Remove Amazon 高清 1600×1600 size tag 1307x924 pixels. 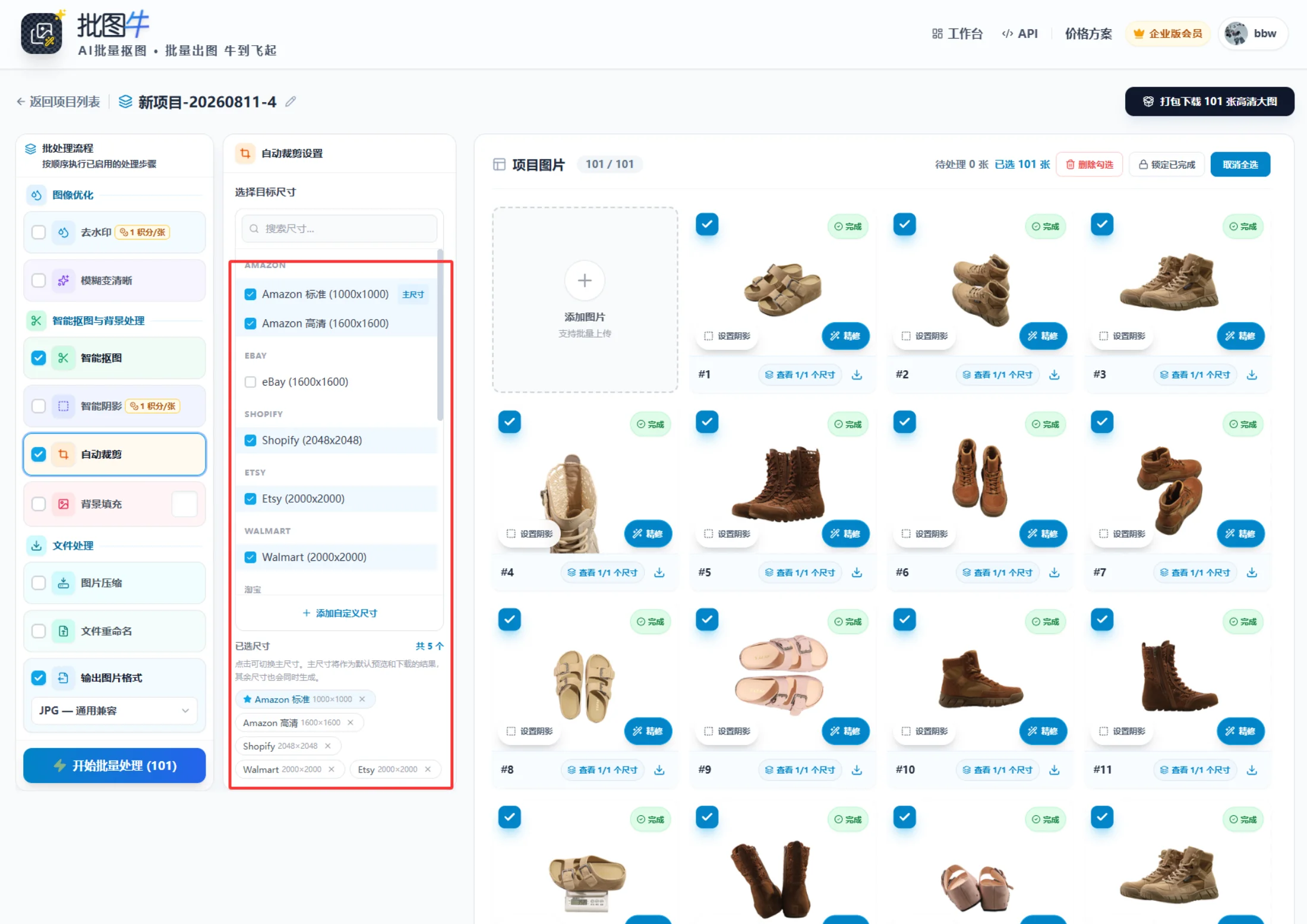(351, 723)
